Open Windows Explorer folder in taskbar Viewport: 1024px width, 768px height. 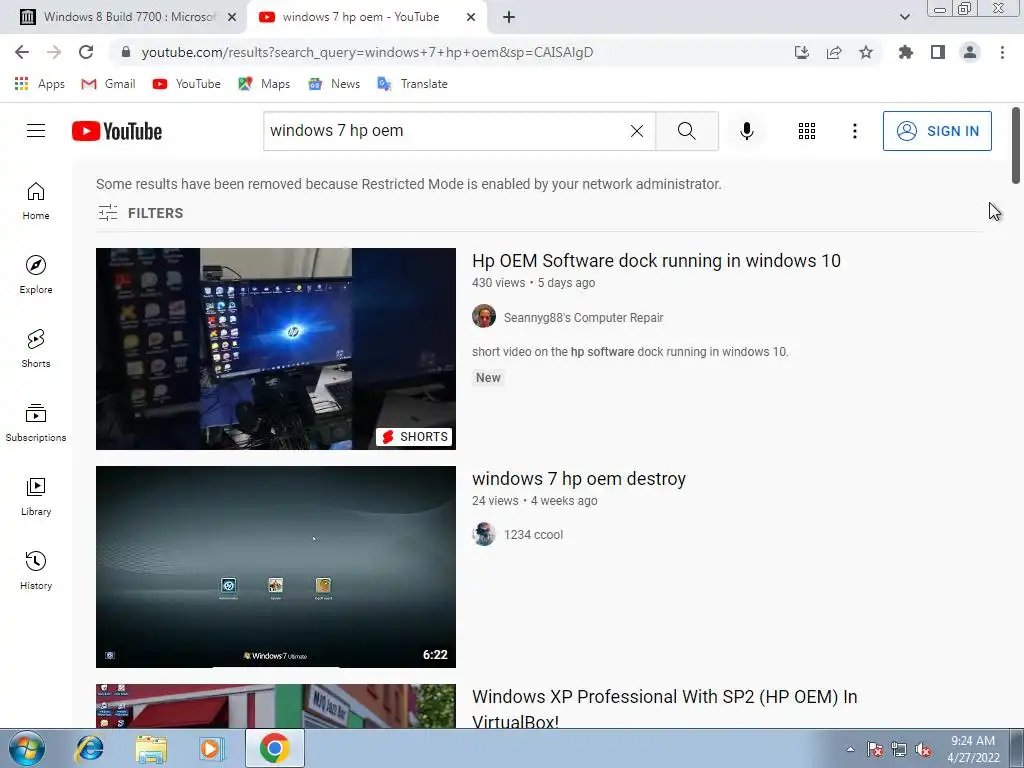(x=151, y=749)
